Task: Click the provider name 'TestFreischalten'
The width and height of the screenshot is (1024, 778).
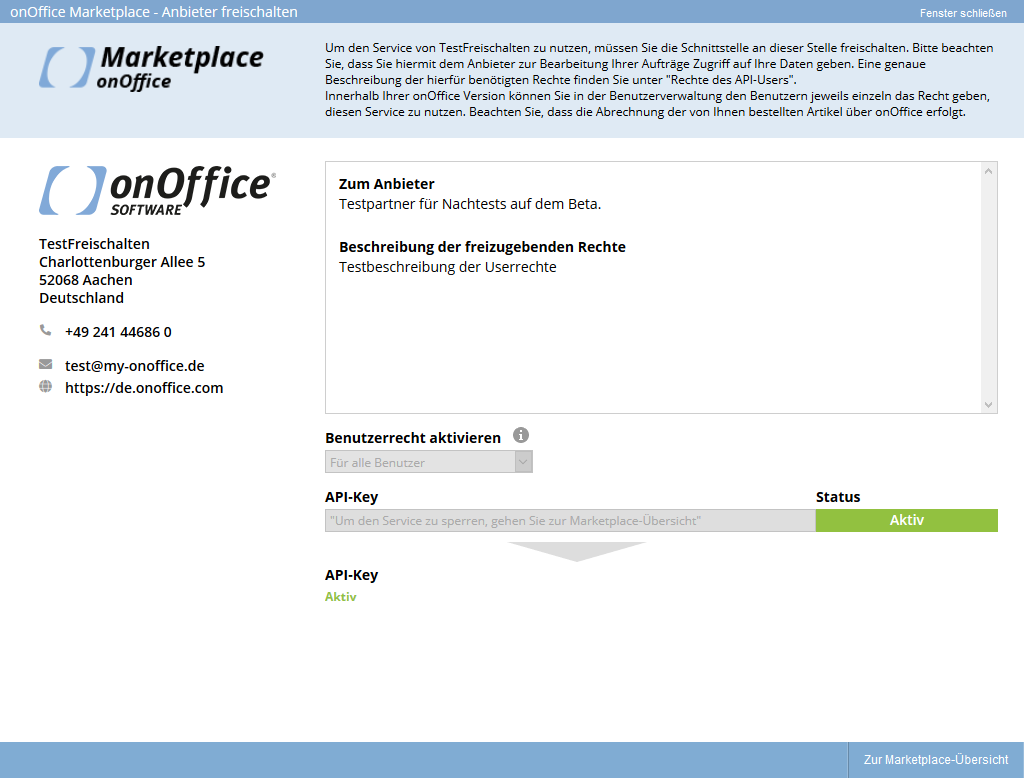Action: click(94, 244)
